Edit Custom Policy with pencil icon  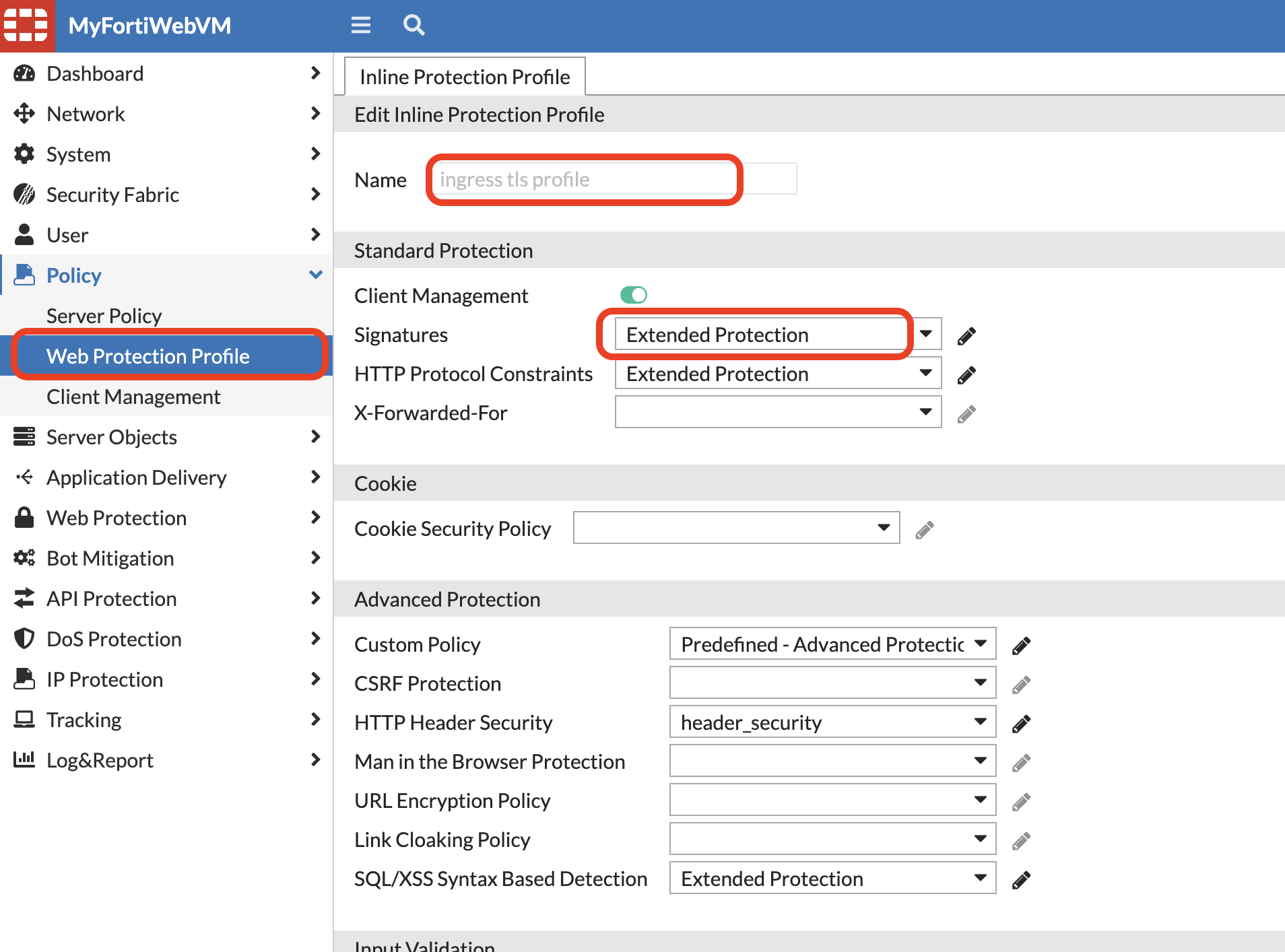[1022, 645]
